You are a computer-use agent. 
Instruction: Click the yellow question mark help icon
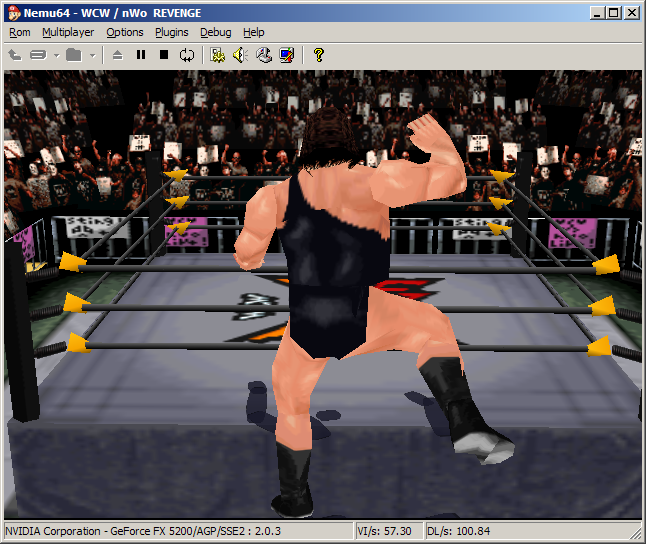click(x=318, y=55)
